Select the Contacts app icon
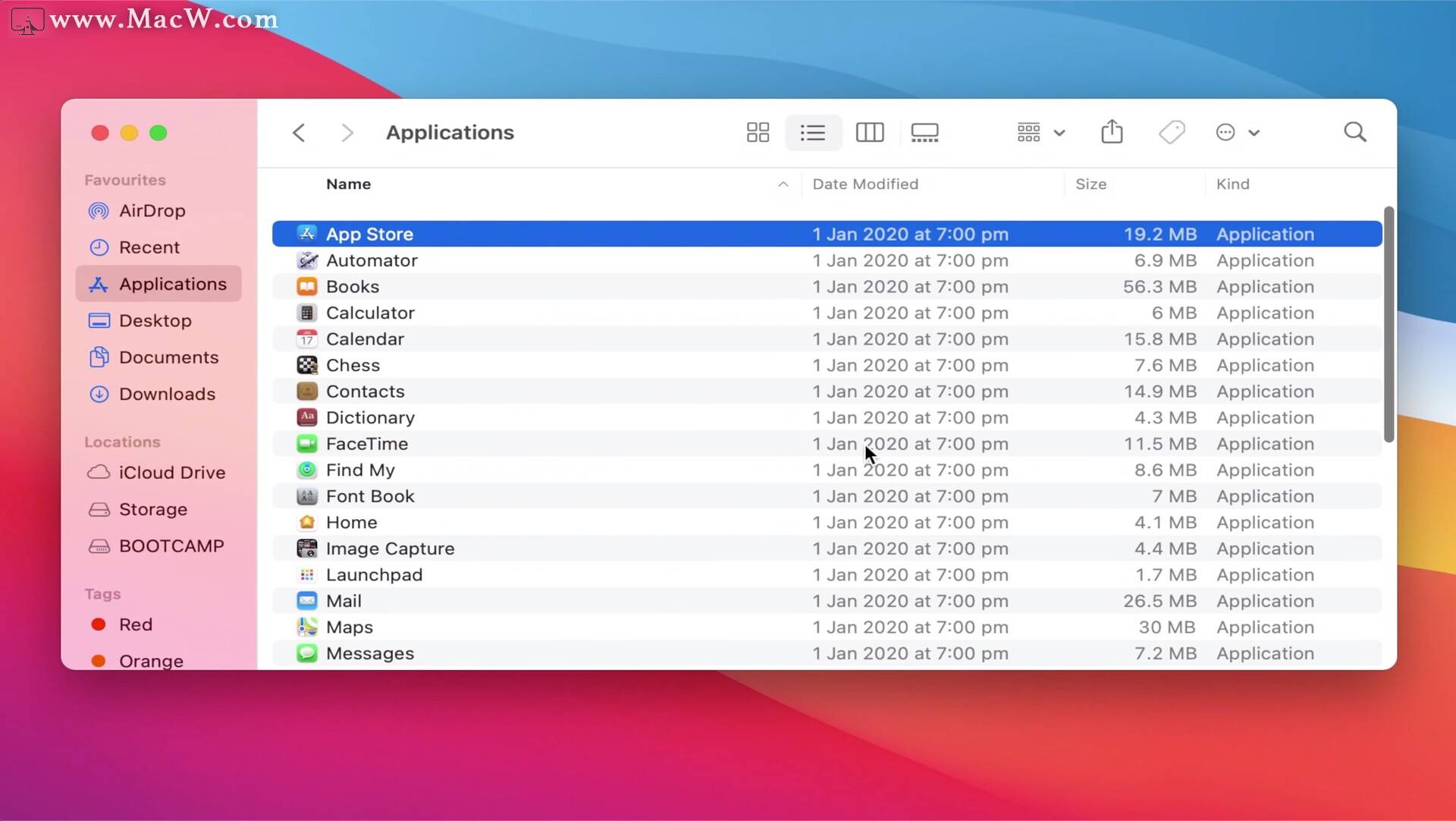 click(x=307, y=391)
